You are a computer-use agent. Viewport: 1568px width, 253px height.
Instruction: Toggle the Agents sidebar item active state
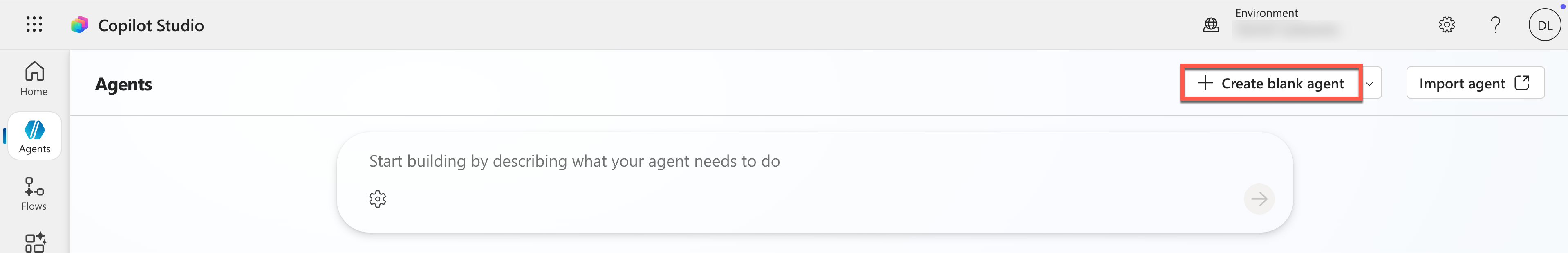point(34,136)
